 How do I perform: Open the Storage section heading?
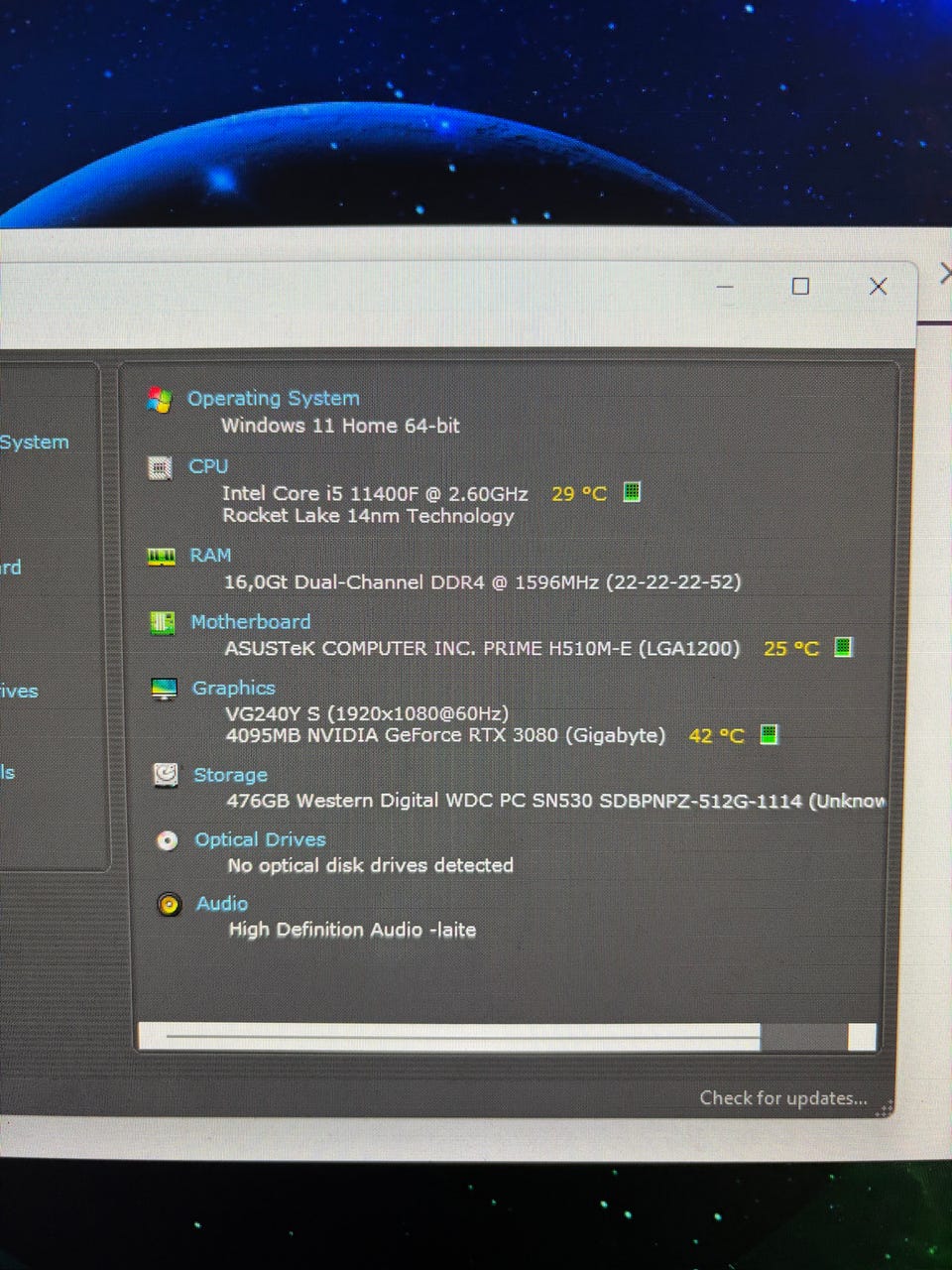pyautogui.click(x=230, y=775)
